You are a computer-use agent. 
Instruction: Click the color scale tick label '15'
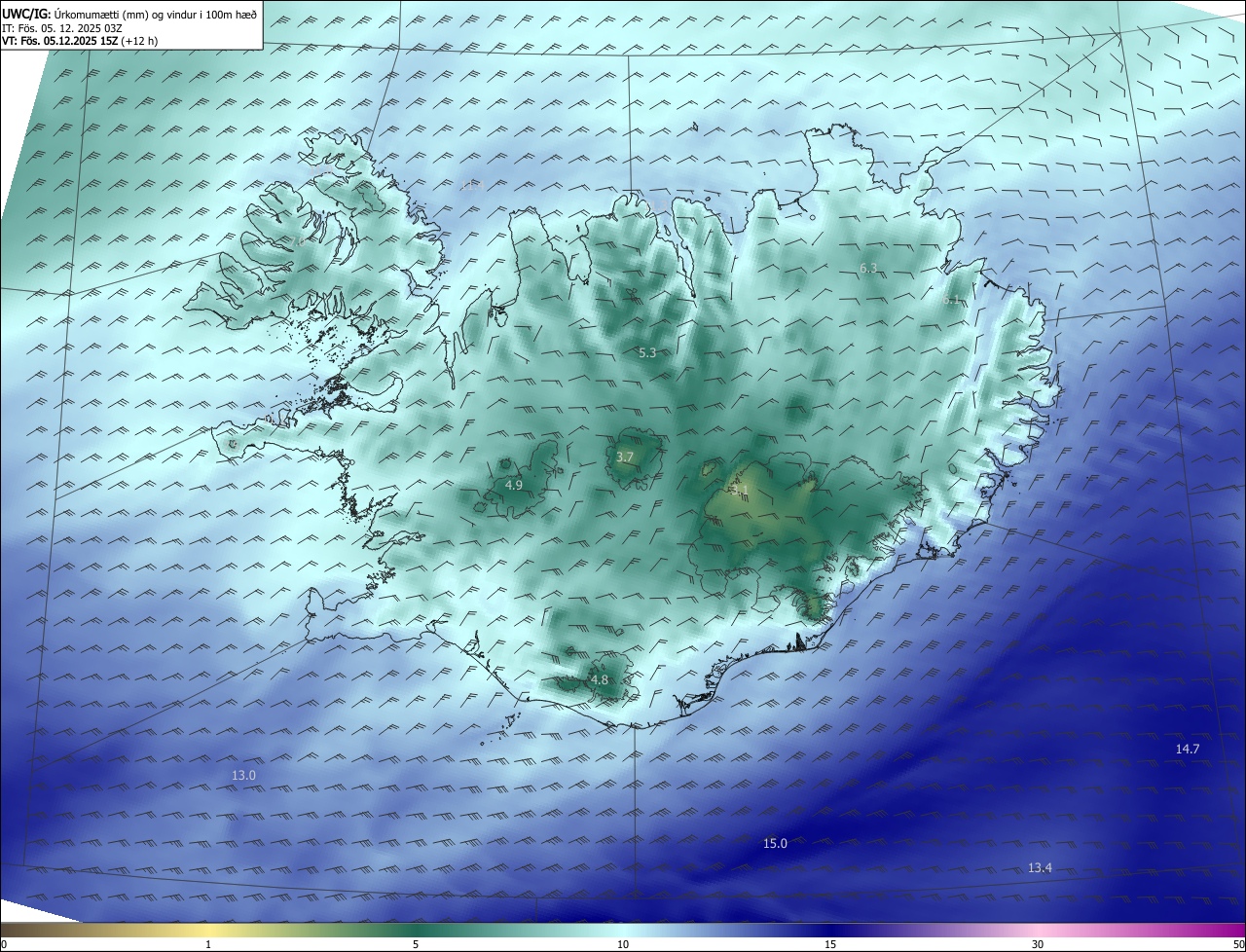click(x=830, y=944)
